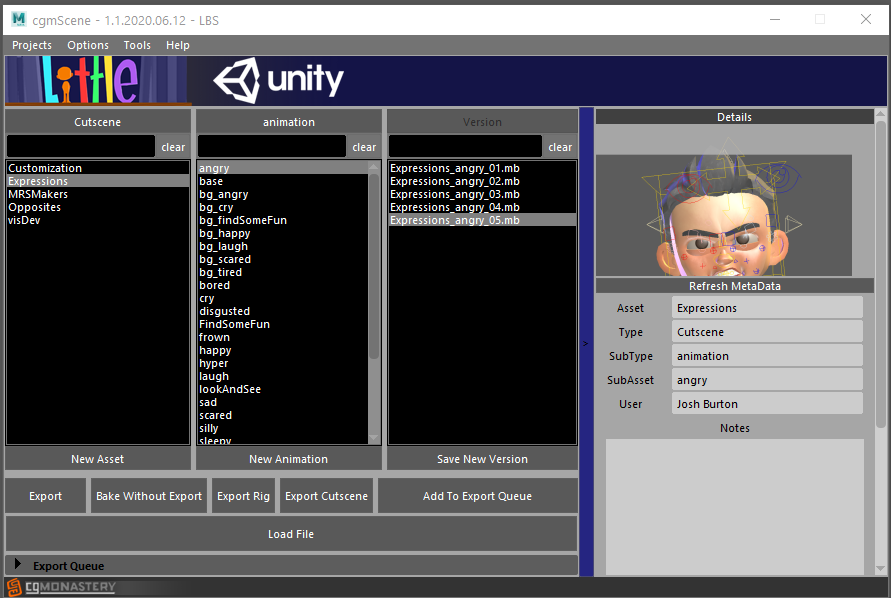Image resolution: width=891 pixels, height=598 pixels.
Task: Click the Little project logo banner
Action: click(98, 80)
